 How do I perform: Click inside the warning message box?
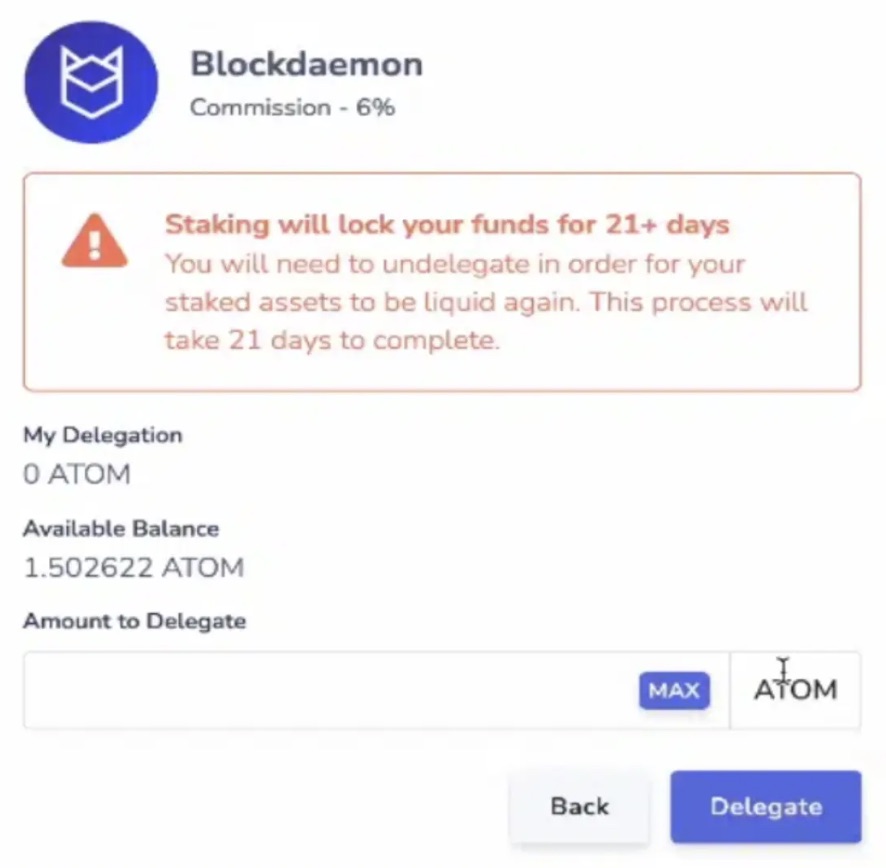[x=443, y=282]
